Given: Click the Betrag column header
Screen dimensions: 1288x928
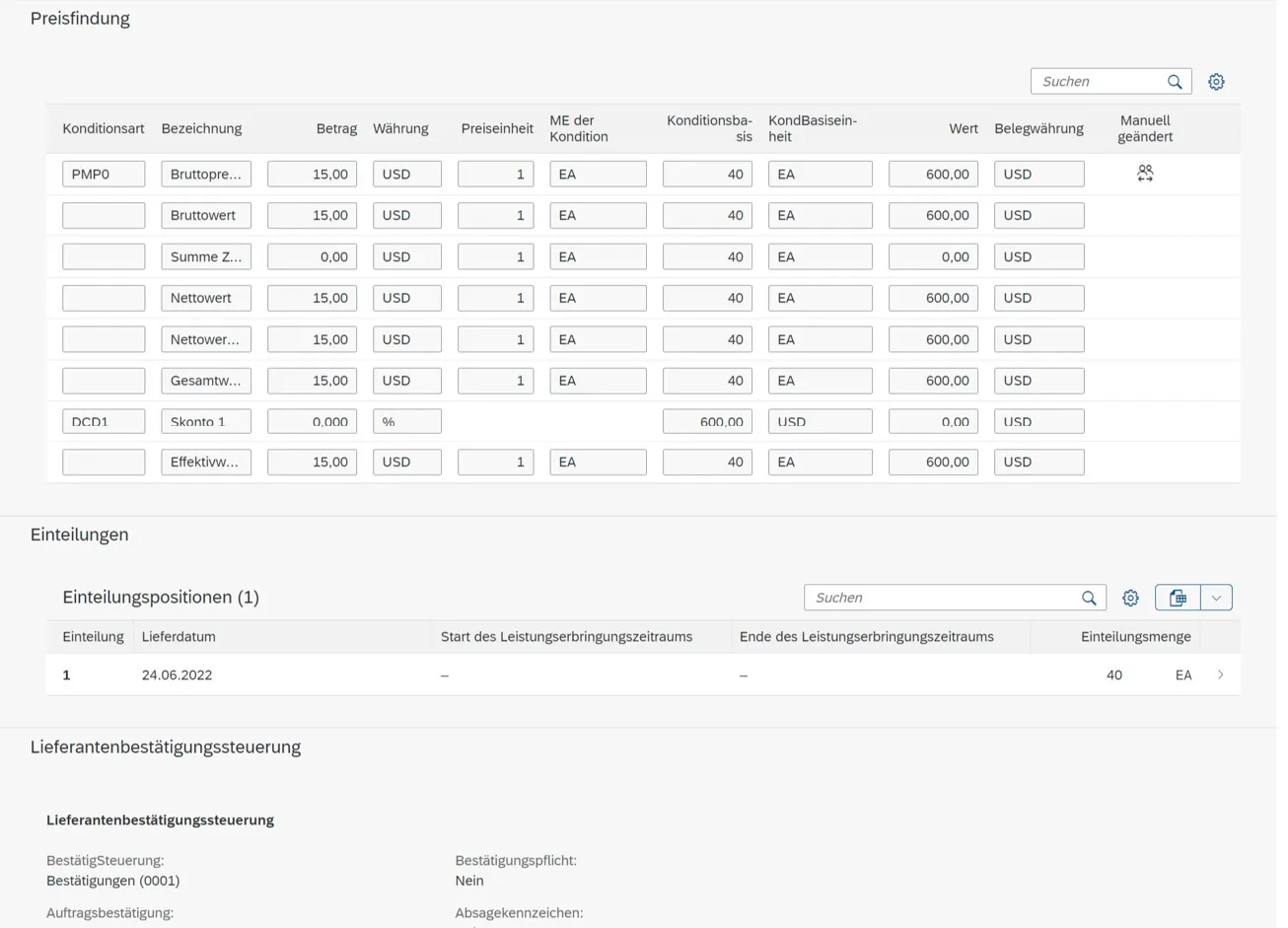Looking at the screenshot, I should (336, 128).
